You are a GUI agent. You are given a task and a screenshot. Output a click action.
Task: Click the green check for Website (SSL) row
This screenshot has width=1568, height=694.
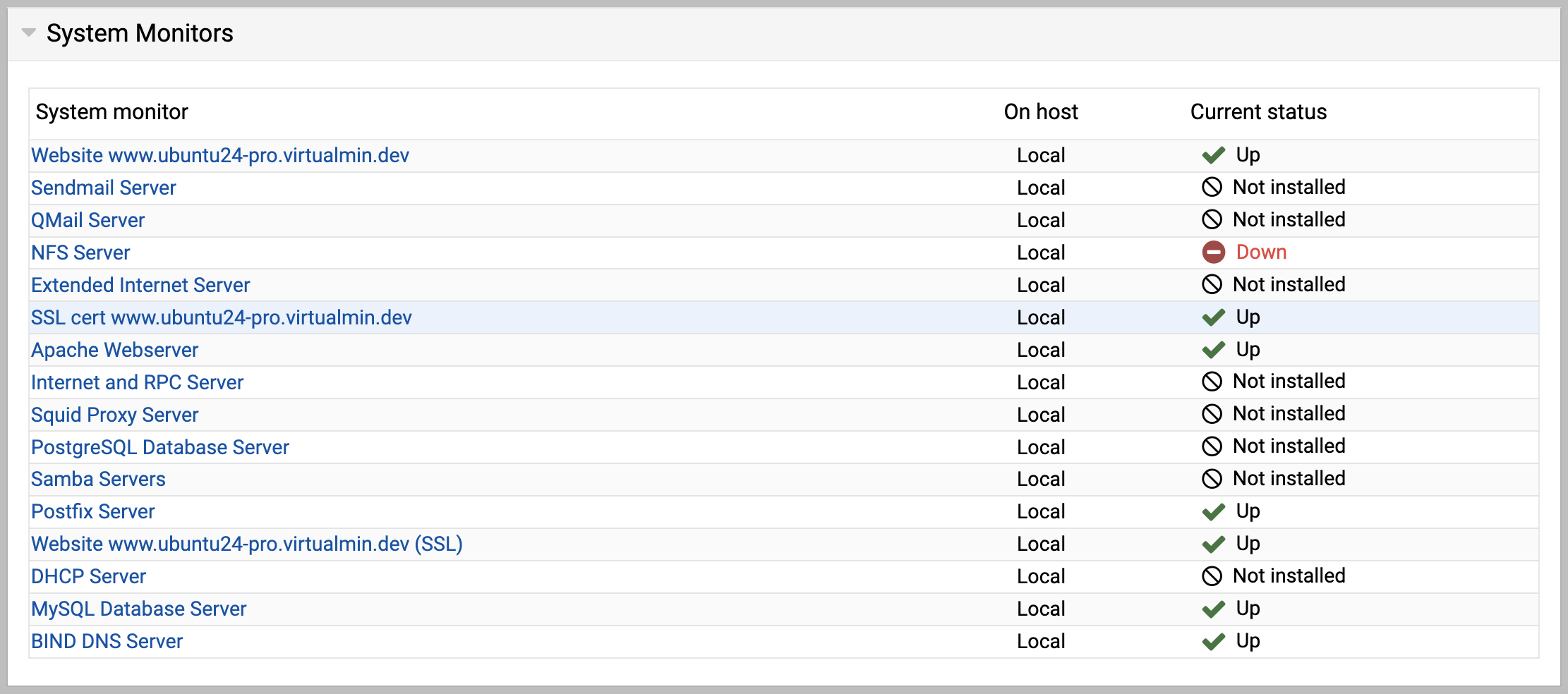(1214, 544)
